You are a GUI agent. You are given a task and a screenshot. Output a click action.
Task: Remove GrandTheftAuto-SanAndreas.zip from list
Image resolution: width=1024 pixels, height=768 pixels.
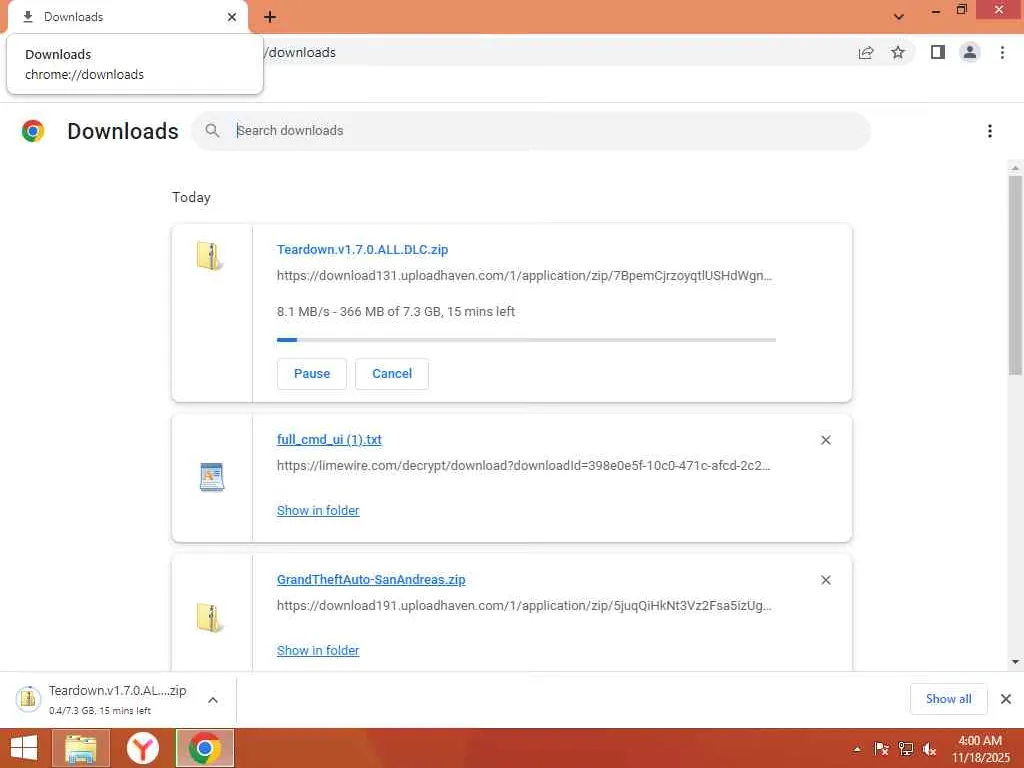point(825,580)
